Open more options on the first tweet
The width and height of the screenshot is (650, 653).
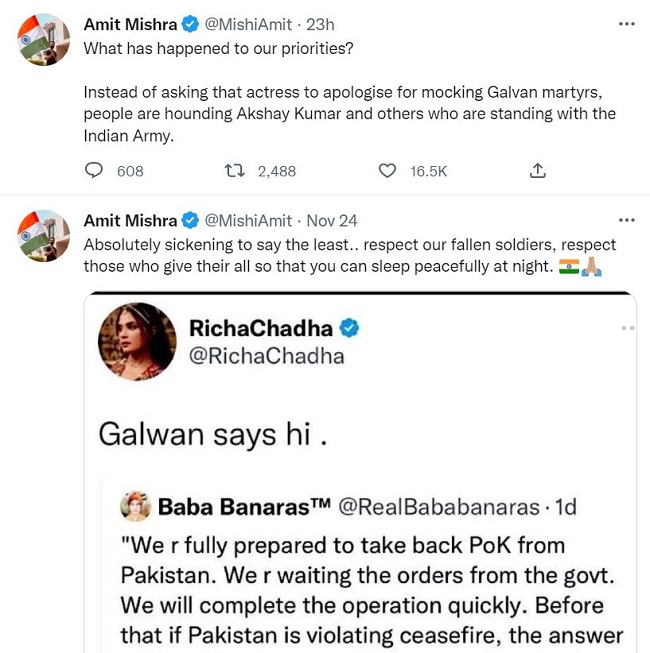[x=626, y=24]
